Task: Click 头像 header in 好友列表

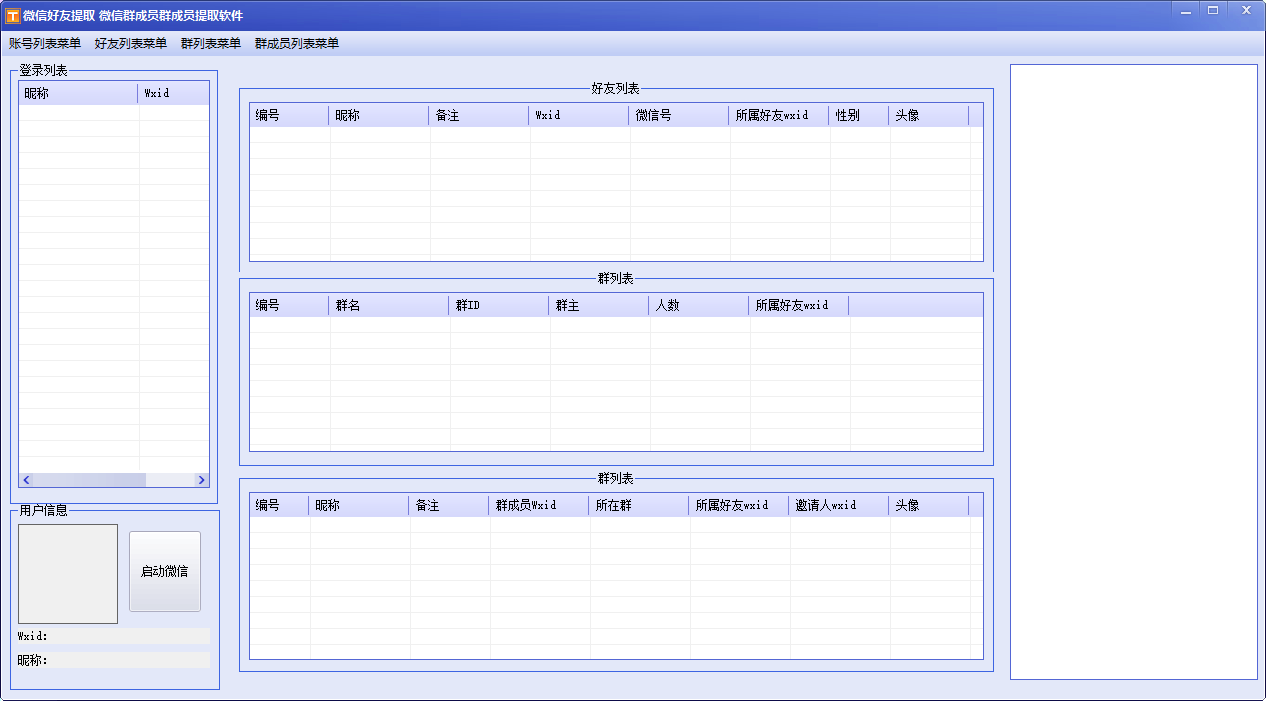Action: [929, 115]
